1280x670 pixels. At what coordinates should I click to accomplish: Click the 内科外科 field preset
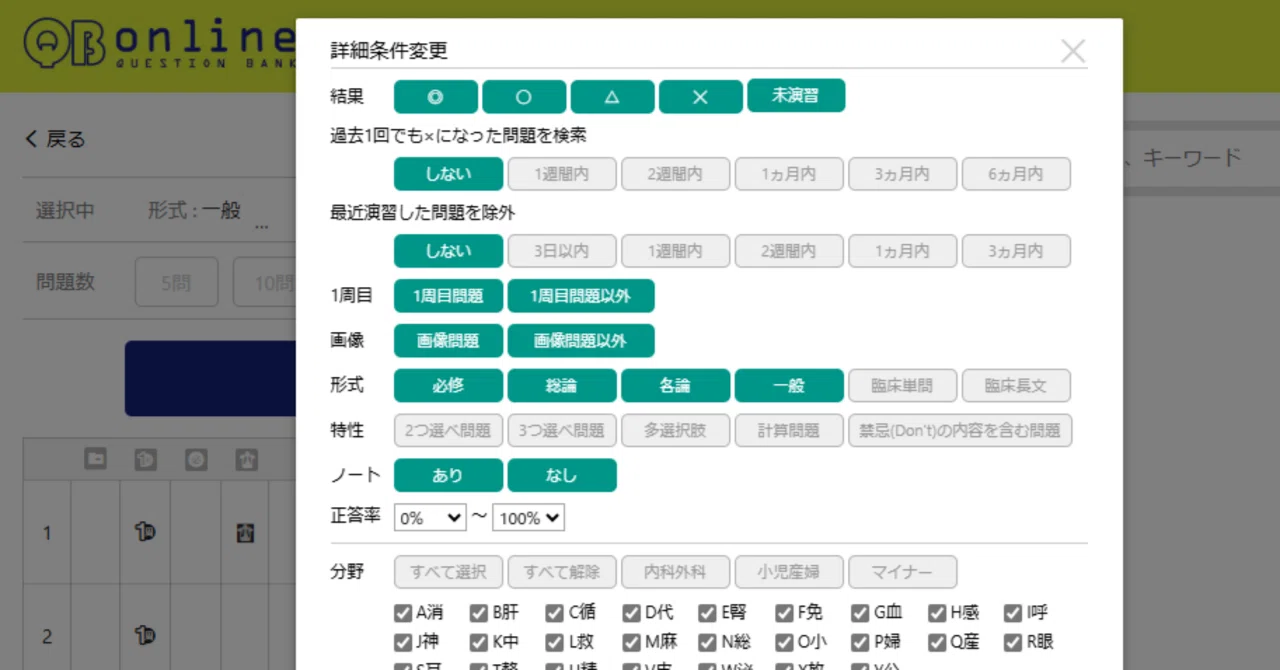(x=675, y=573)
